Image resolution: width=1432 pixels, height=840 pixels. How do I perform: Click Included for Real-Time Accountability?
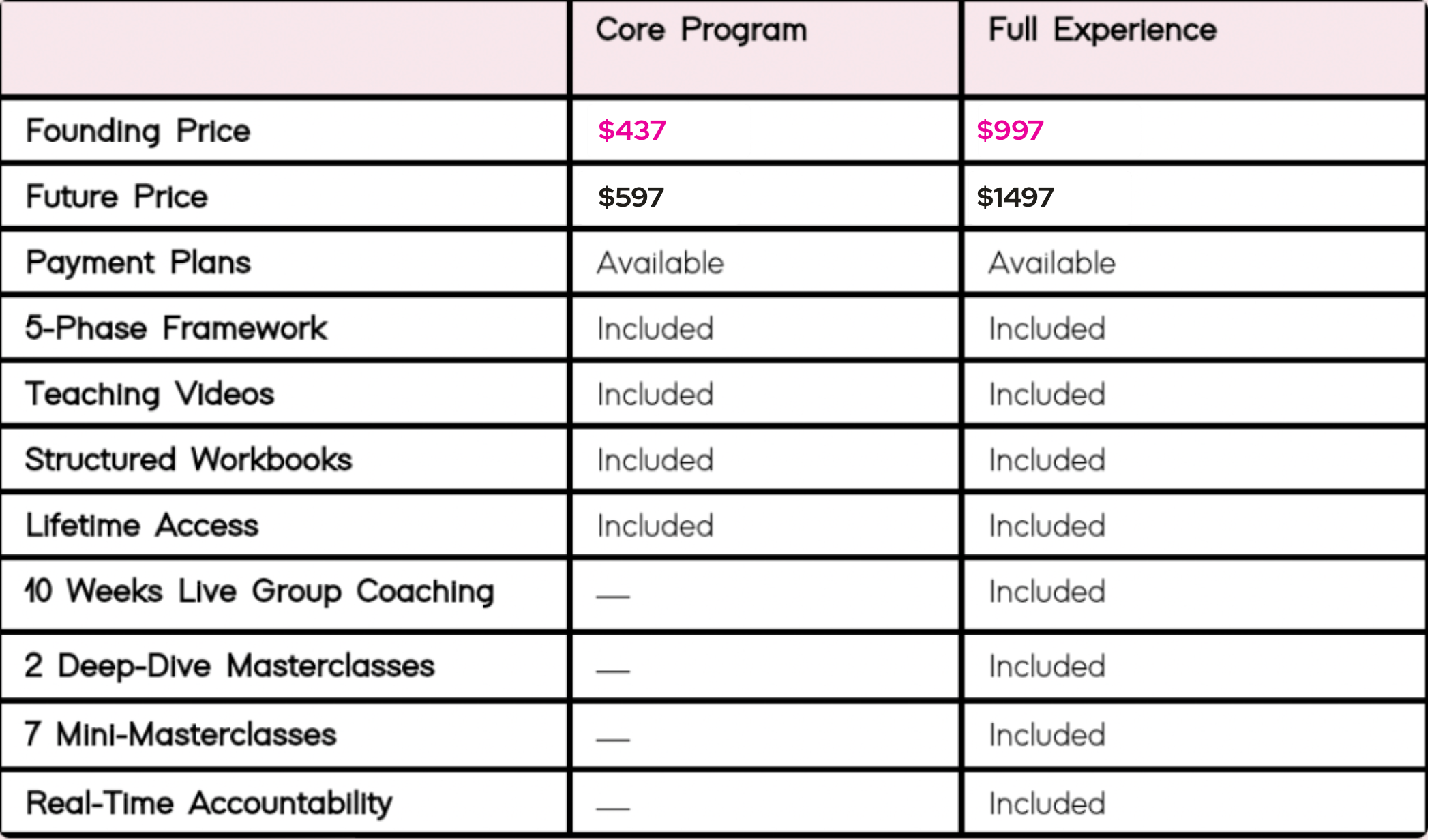point(1047,804)
